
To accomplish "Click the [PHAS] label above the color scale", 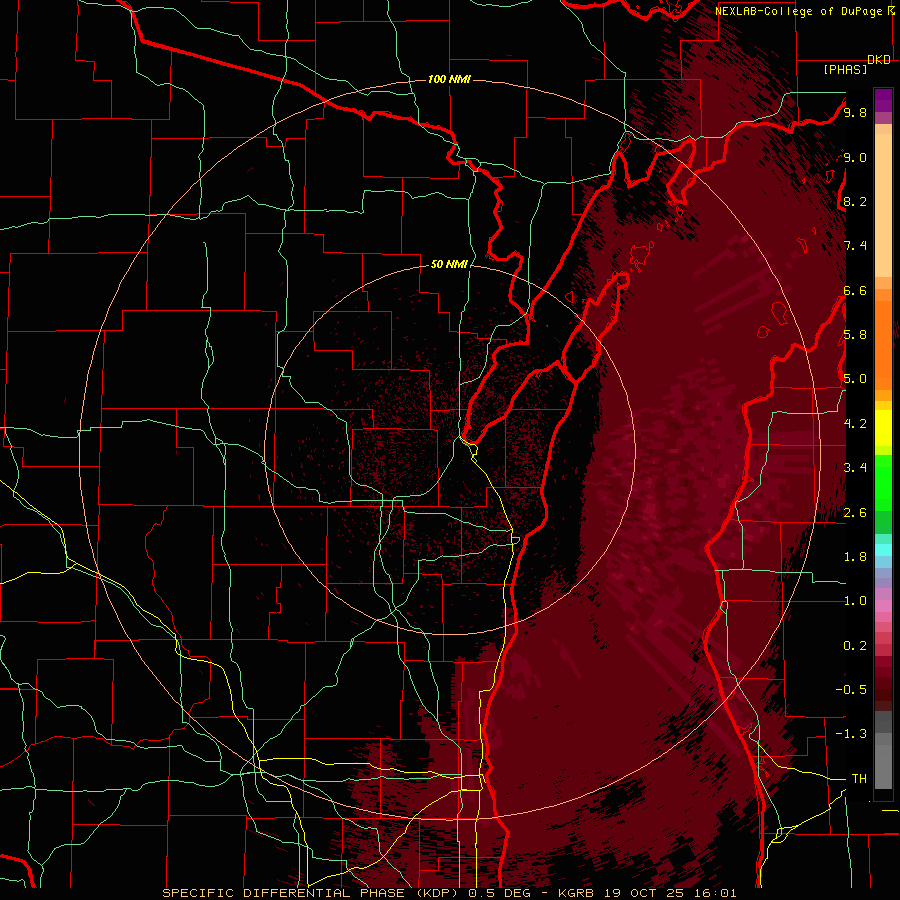I will 845,69.
